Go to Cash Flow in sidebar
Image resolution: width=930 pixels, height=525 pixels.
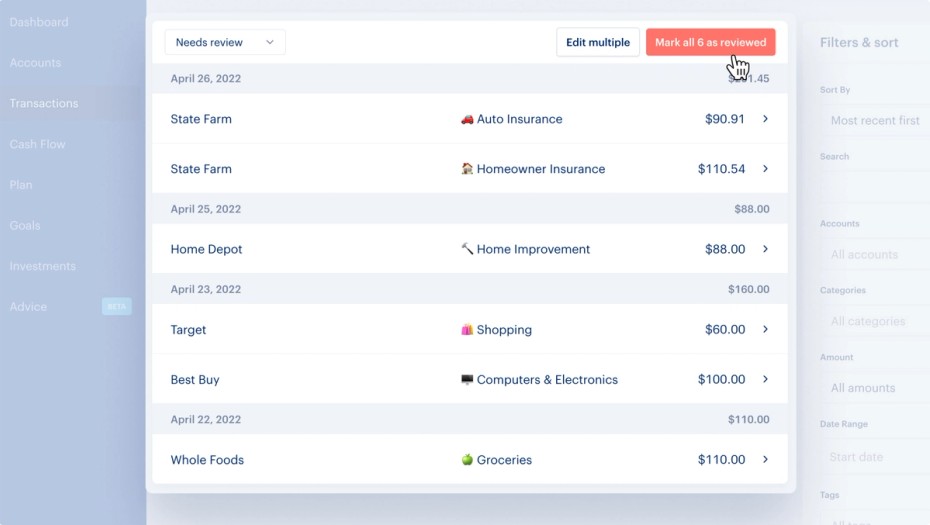pos(38,144)
